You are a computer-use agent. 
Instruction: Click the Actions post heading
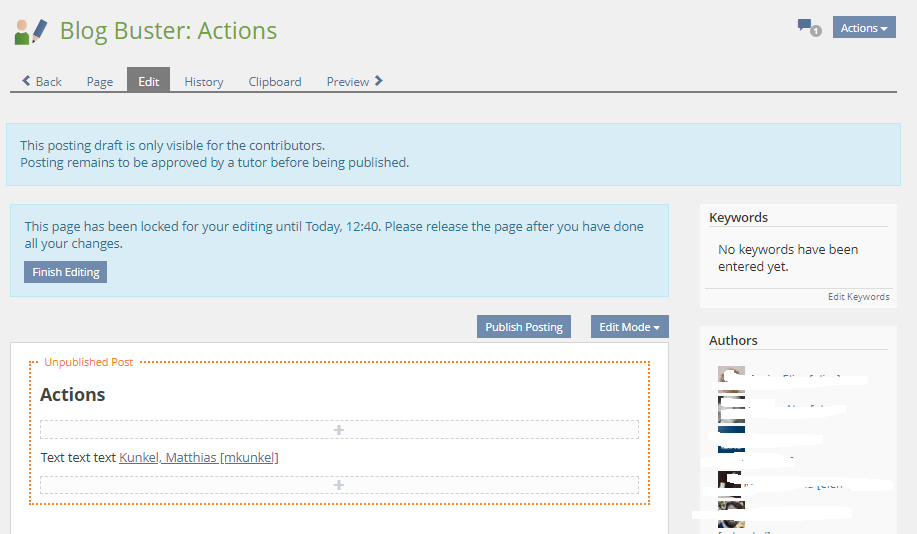(x=73, y=395)
